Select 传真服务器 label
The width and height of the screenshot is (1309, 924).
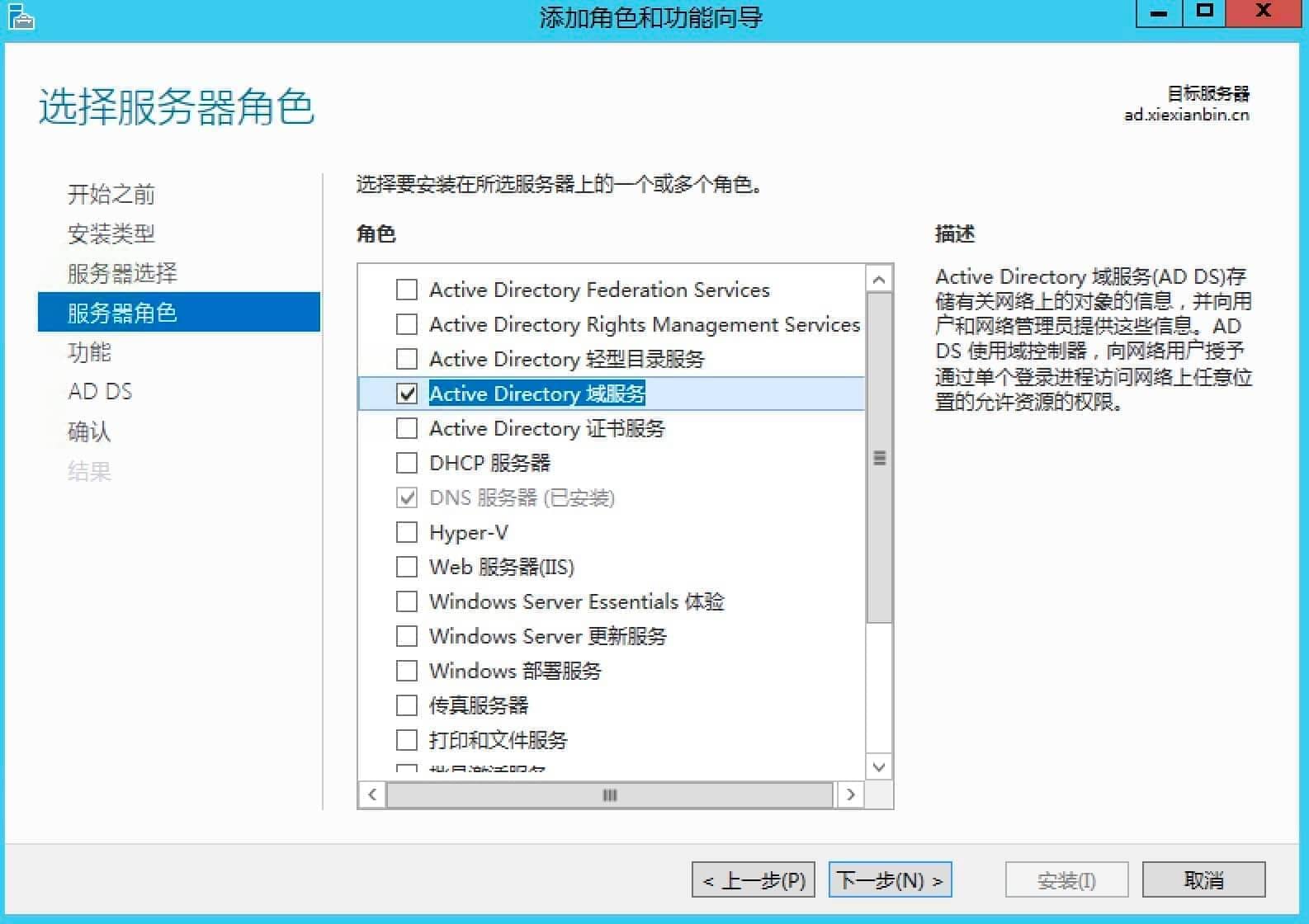click(x=479, y=705)
